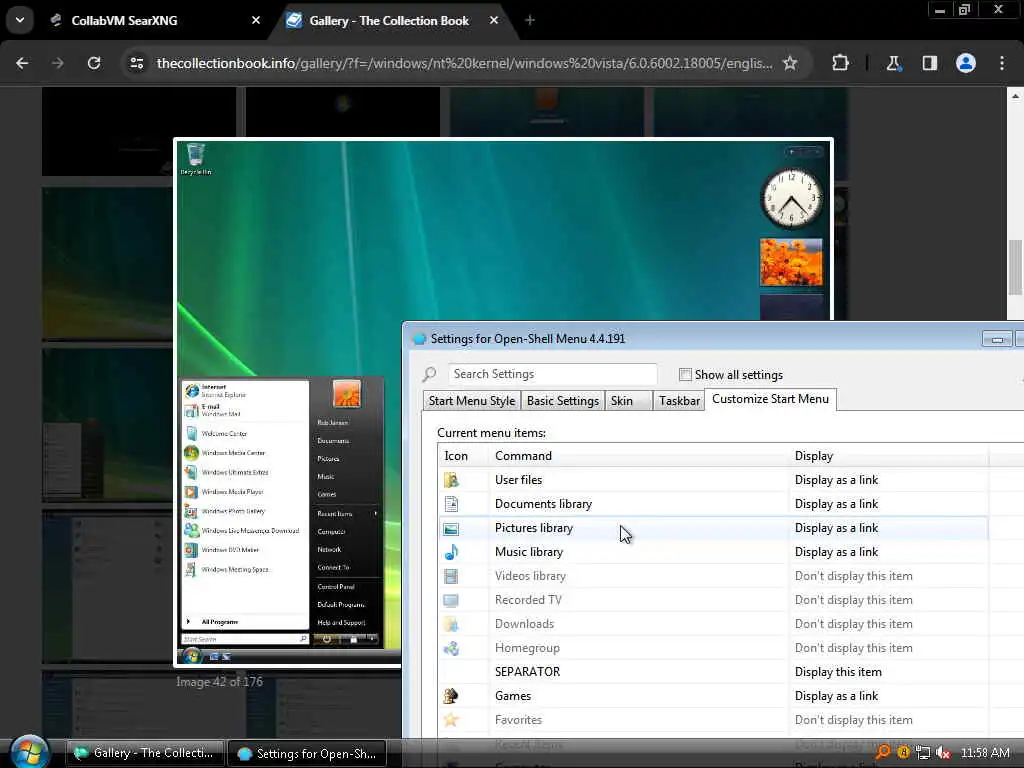The width and height of the screenshot is (1024, 768).
Task: Click the orange search tray icon
Action: [883, 752]
